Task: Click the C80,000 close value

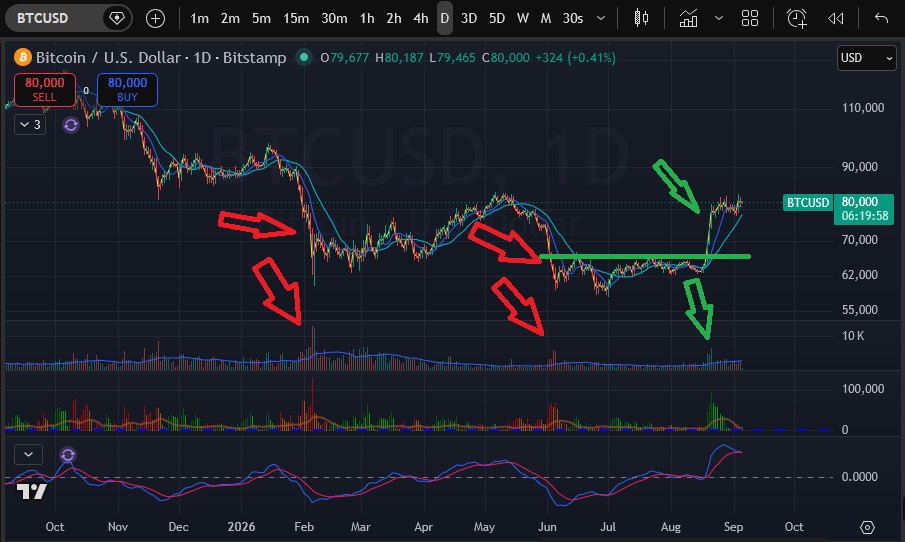Action: (x=506, y=58)
